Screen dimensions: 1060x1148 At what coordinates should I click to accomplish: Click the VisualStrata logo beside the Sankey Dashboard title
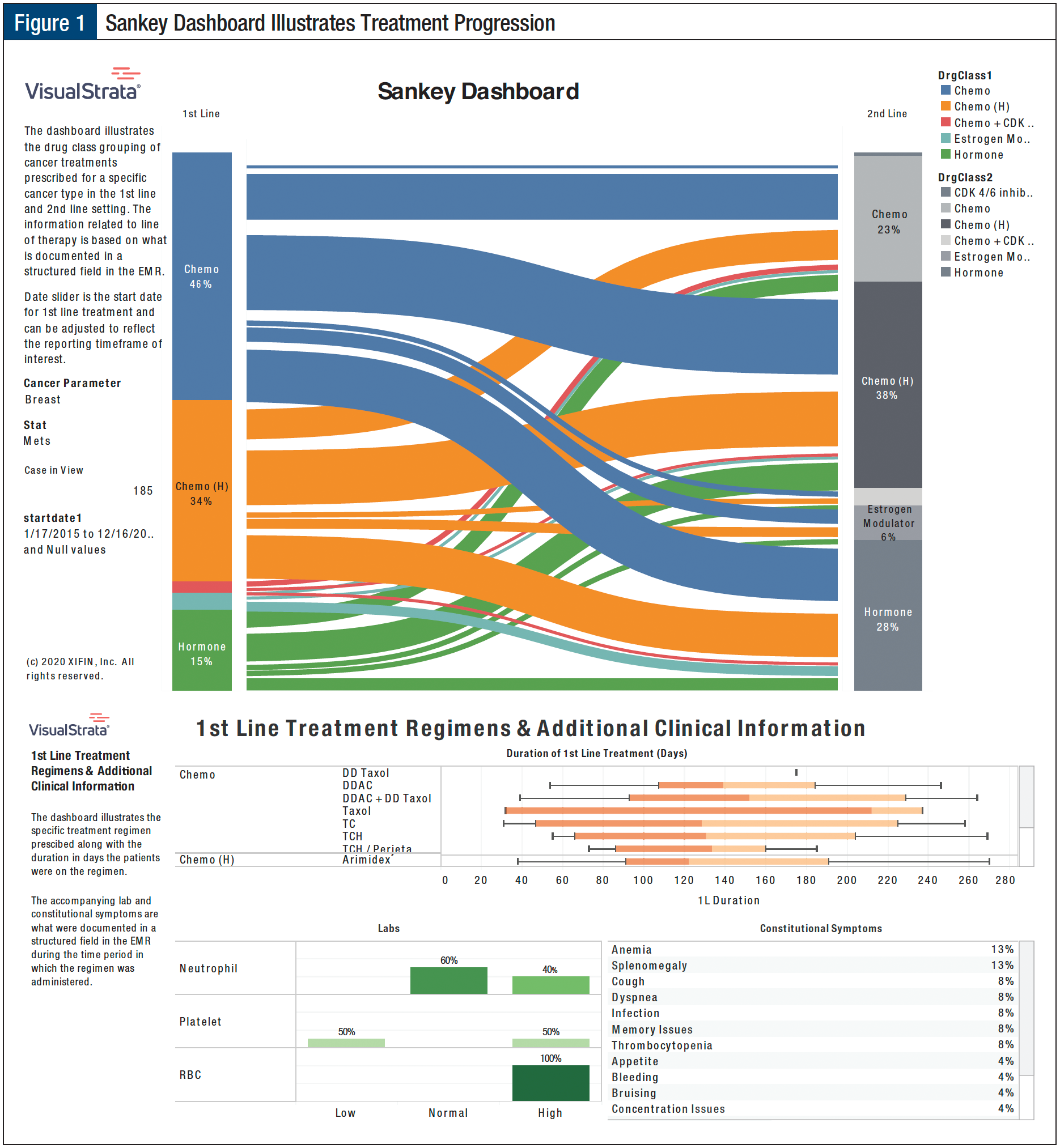click(83, 85)
